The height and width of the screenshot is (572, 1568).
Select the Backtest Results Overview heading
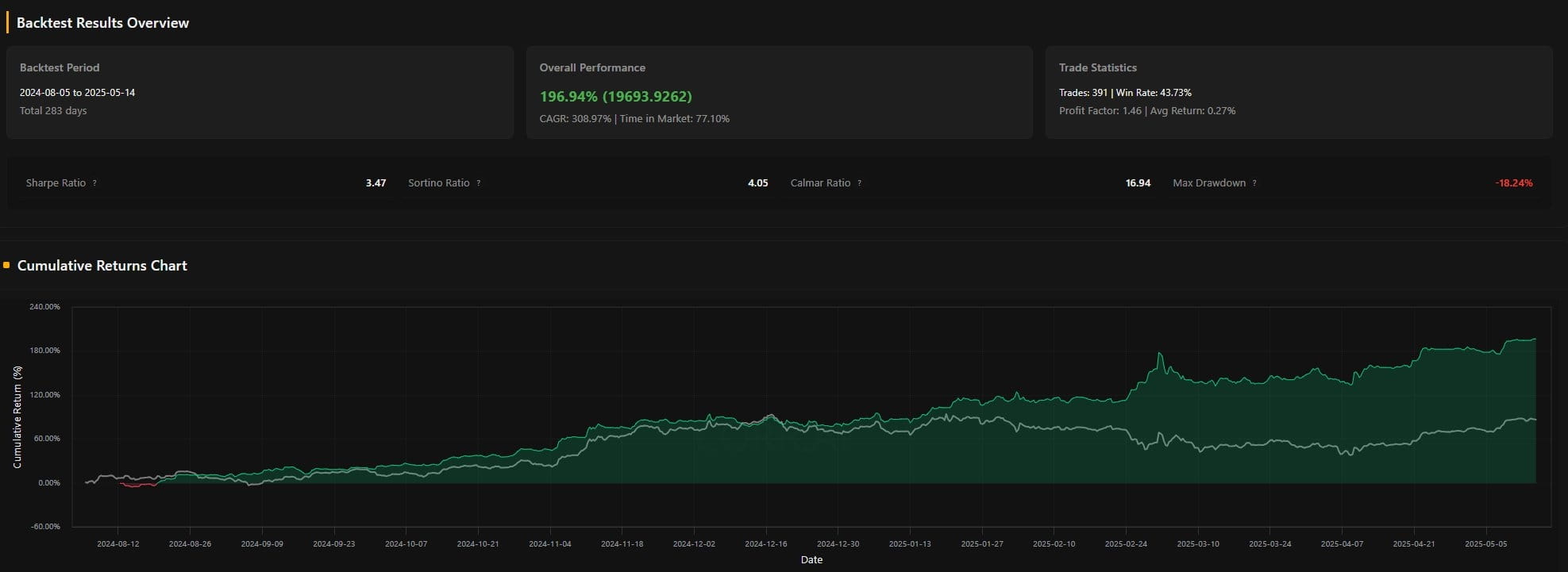click(x=102, y=23)
